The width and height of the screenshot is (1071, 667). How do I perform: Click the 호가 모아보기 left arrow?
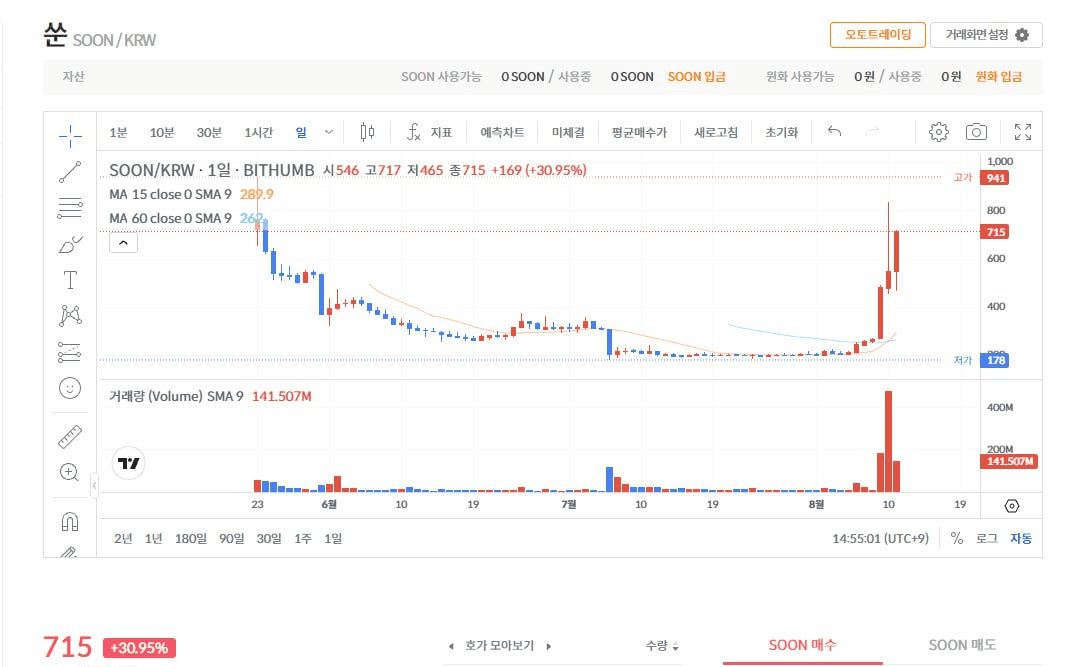(x=451, y=646)
